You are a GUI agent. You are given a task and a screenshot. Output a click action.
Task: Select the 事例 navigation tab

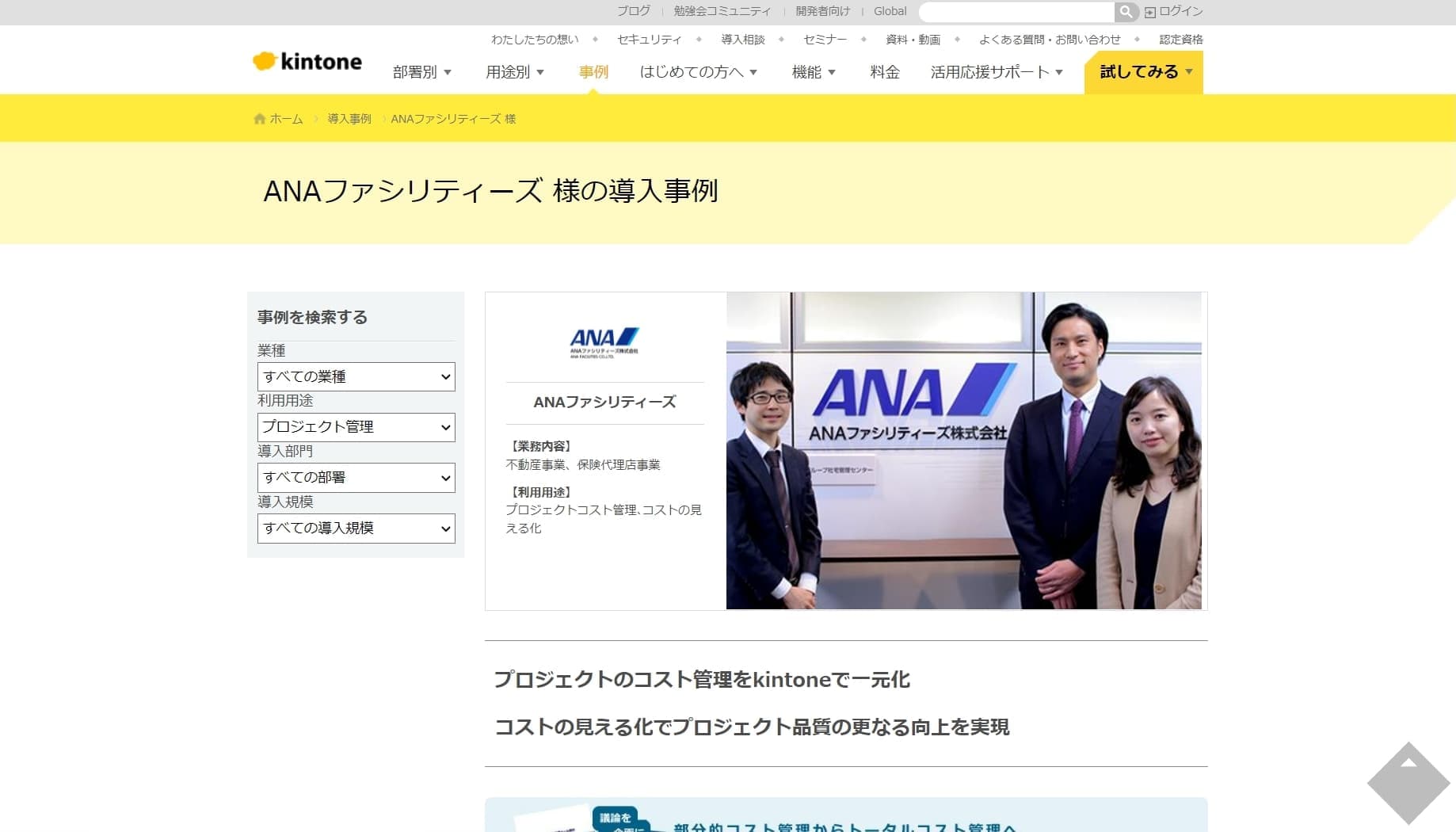pyautogui.click(x=593, y=72)
